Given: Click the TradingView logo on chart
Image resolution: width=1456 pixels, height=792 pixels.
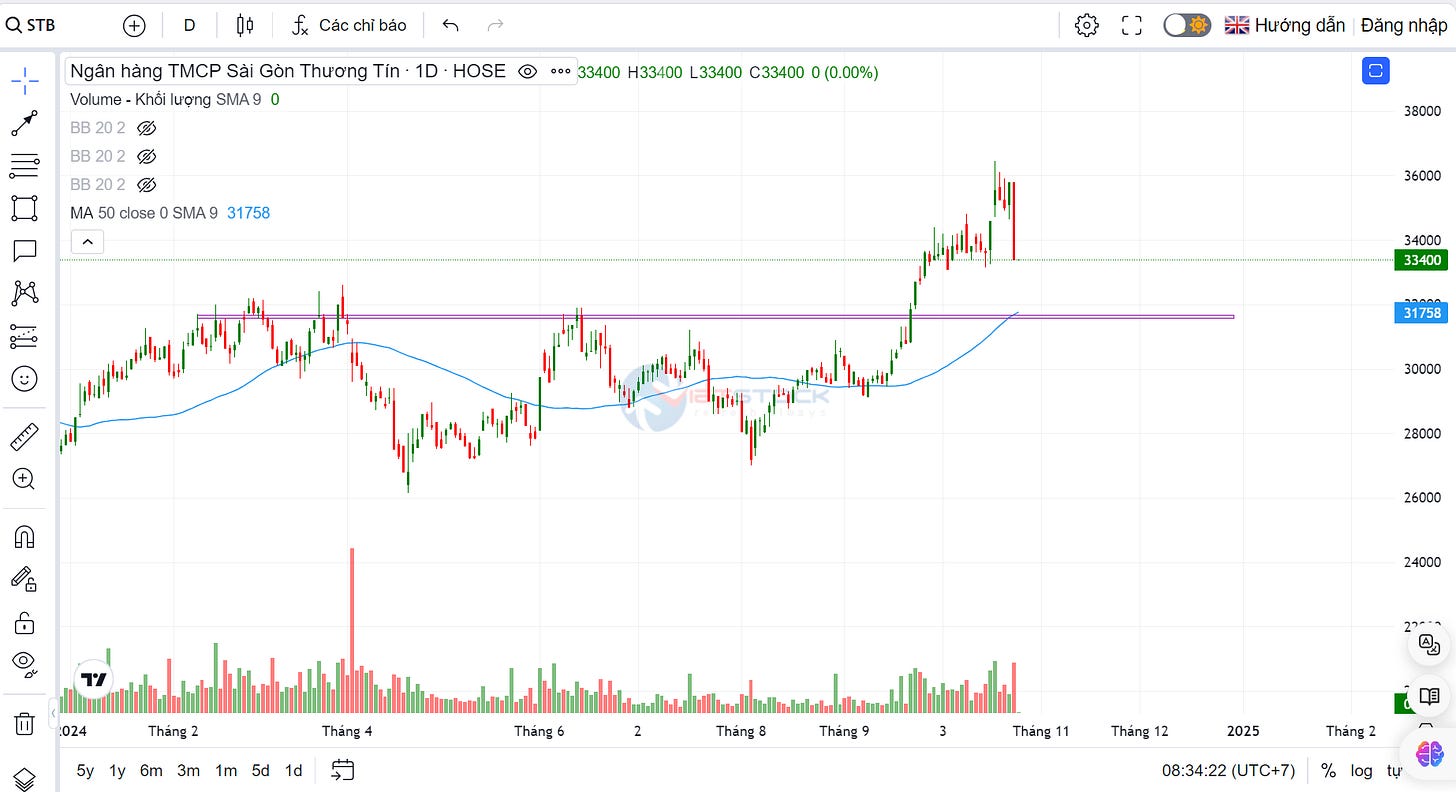Looking at the screenshot, I should (x=94, y=680).
